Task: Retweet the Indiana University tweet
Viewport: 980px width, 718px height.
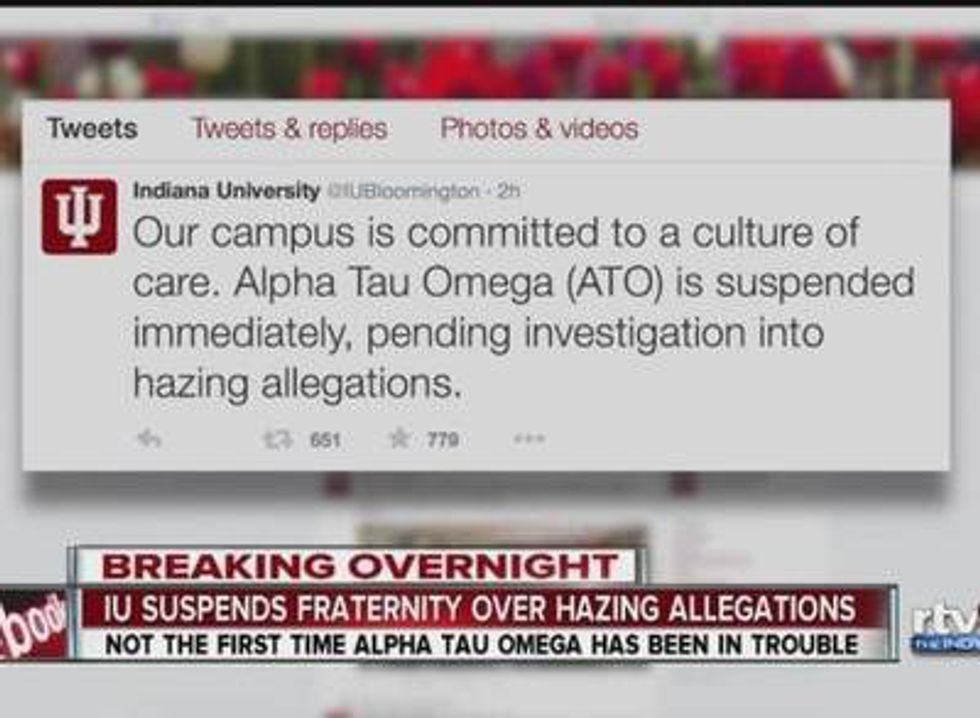Action: point(277,440)
